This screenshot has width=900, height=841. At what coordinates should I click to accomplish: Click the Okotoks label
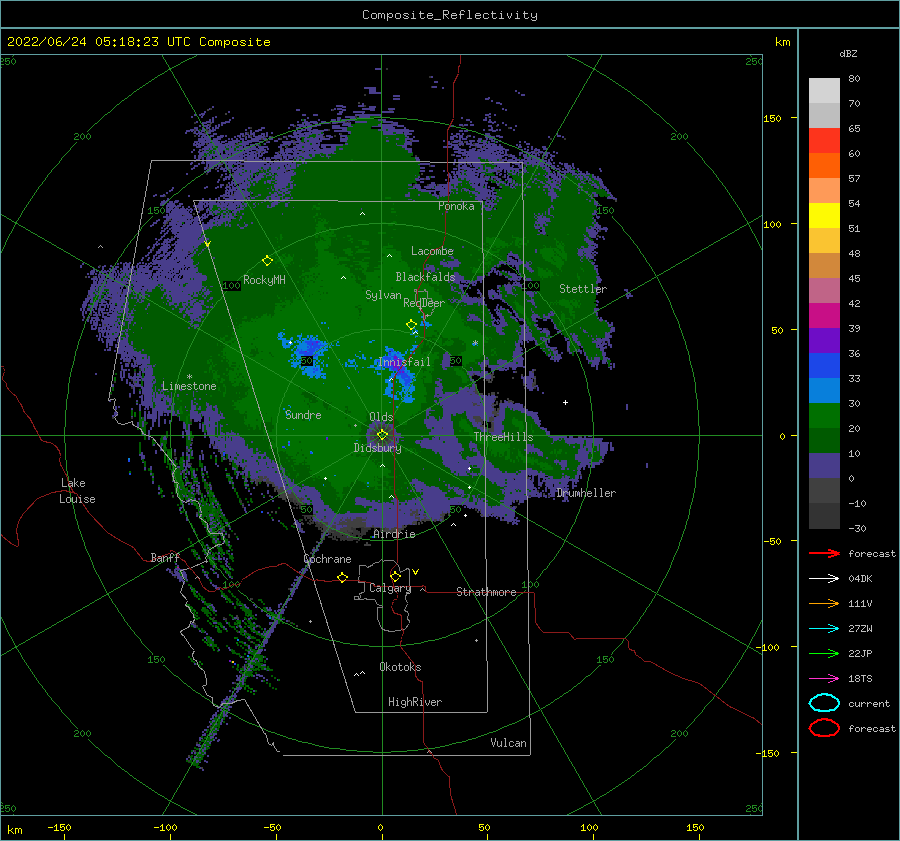[400, 667]
